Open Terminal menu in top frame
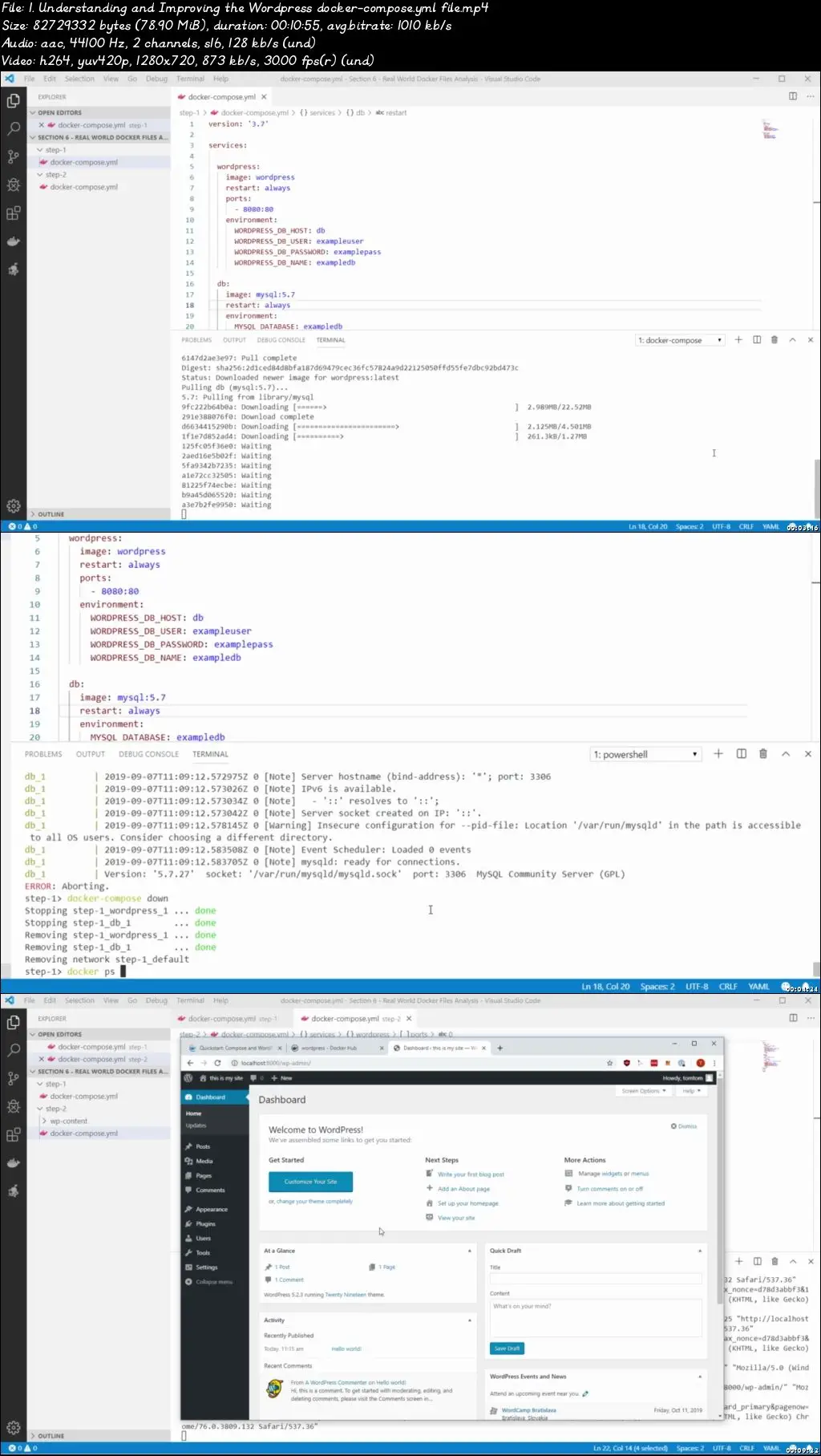The height and width of the screenshot is (1456, 821). 190,79
